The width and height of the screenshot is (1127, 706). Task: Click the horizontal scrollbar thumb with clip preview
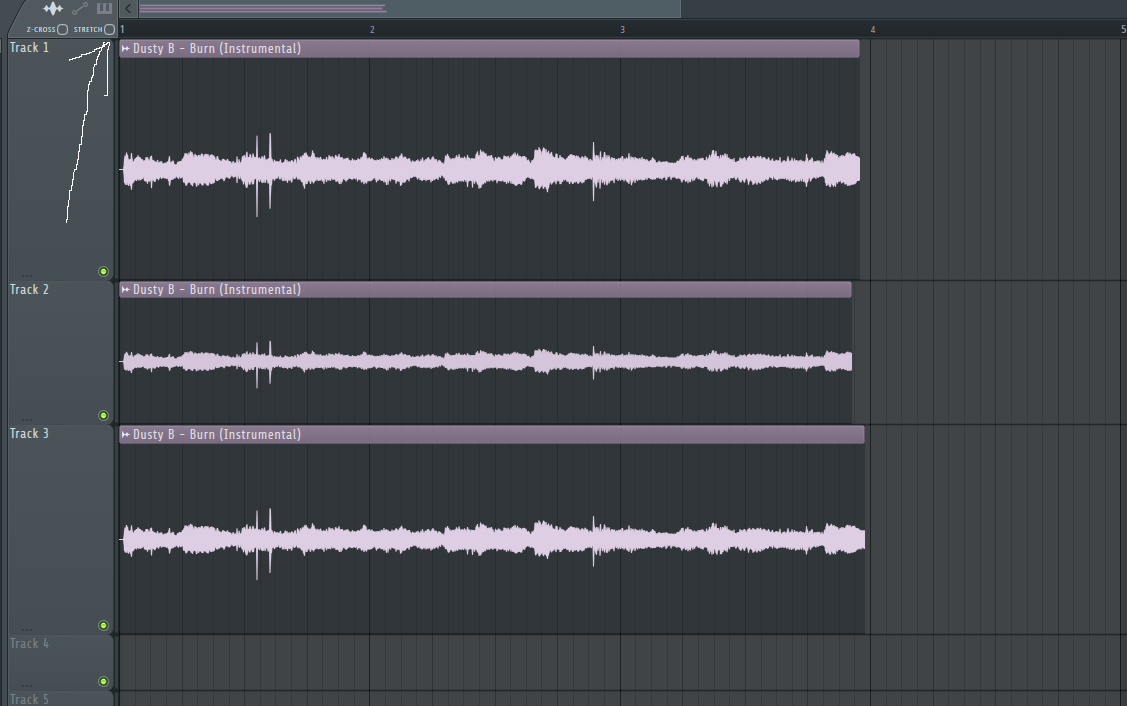pos(409,9)
